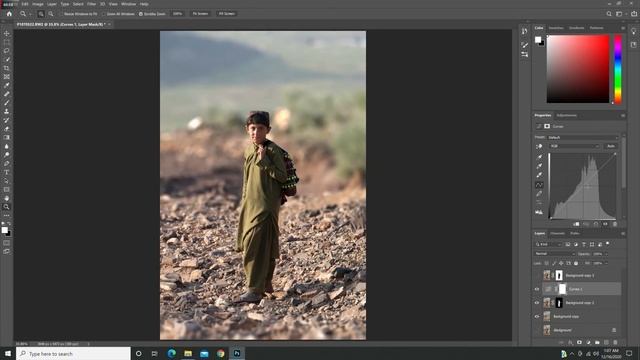
Task: Open the Curves Preset dropdown
Action: [x=583, y=138]
